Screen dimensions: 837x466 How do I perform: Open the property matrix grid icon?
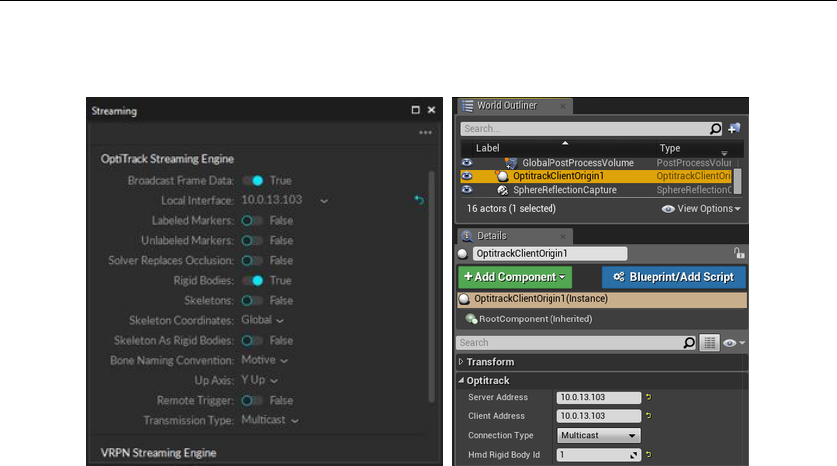coord(709,343)
